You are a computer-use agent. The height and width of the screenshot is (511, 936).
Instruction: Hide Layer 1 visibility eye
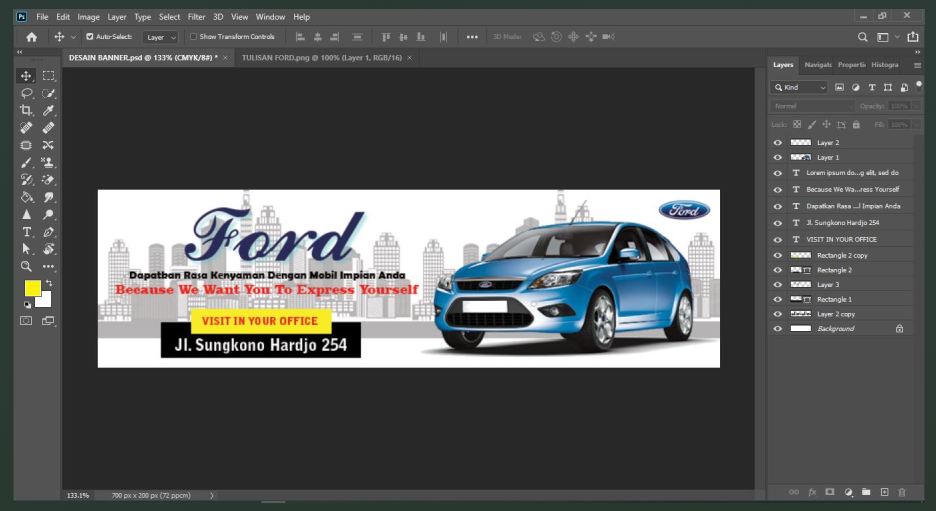tap(777, 158)
